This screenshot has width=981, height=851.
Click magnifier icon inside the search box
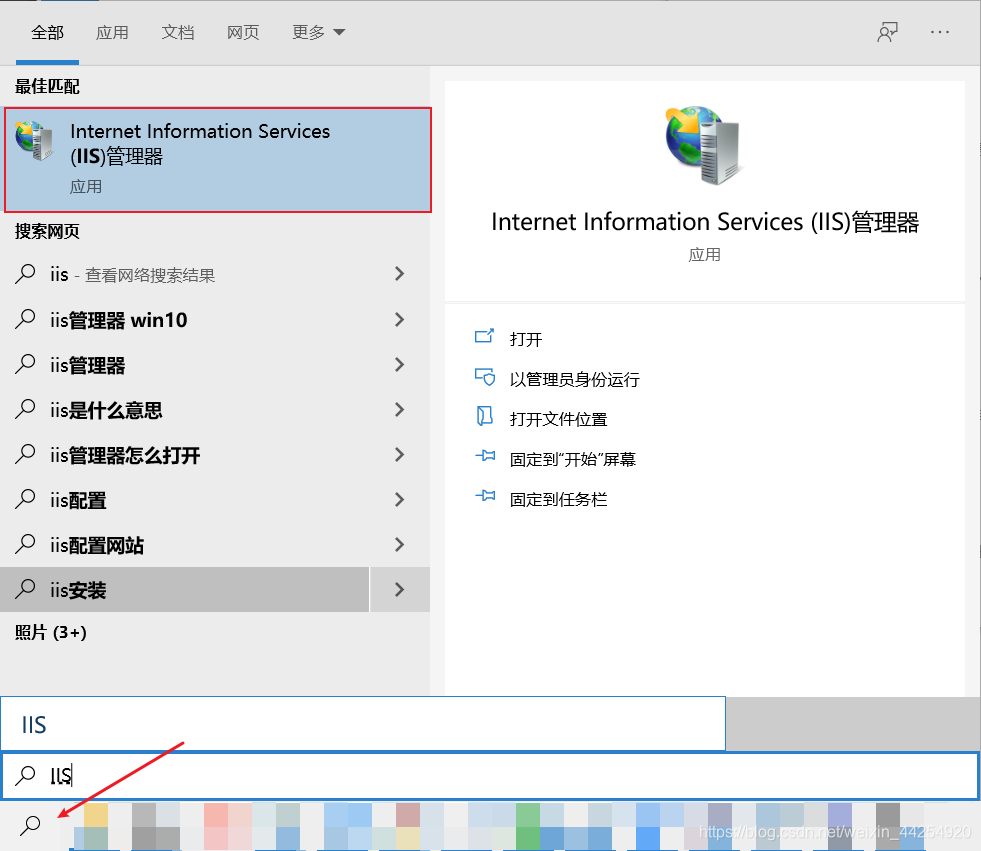(x=26, y=775)
